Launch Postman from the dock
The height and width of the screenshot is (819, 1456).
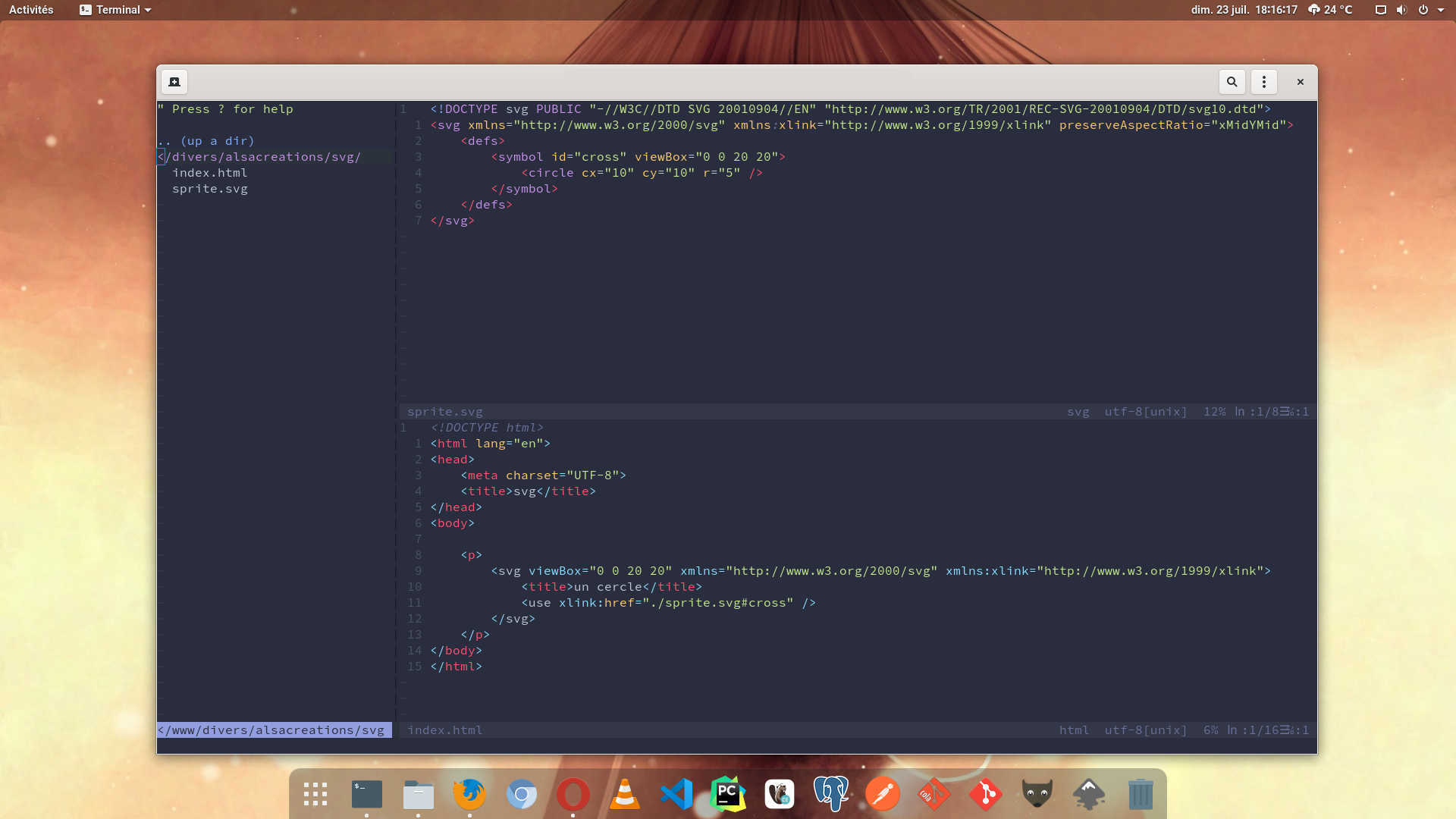(883, 794)
